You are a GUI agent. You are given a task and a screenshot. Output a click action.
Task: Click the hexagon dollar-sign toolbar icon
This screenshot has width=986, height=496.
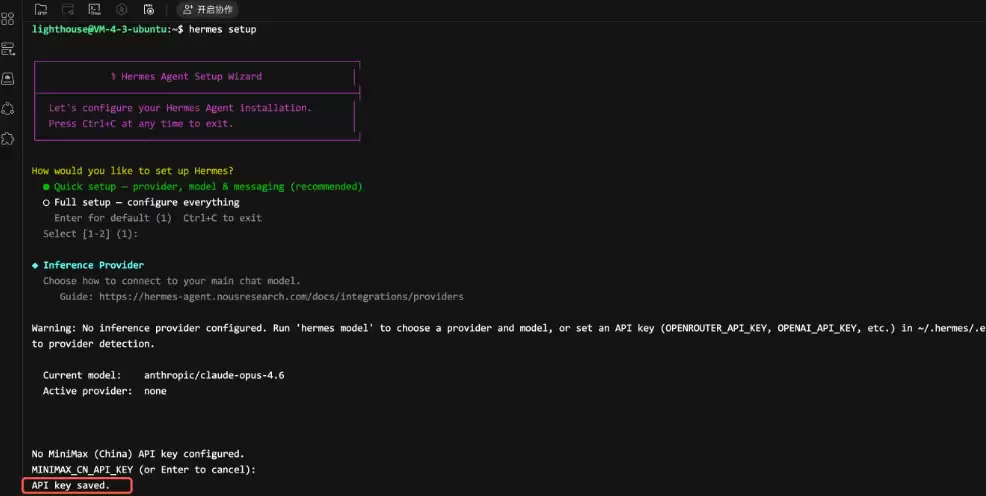tap(121, 9)
